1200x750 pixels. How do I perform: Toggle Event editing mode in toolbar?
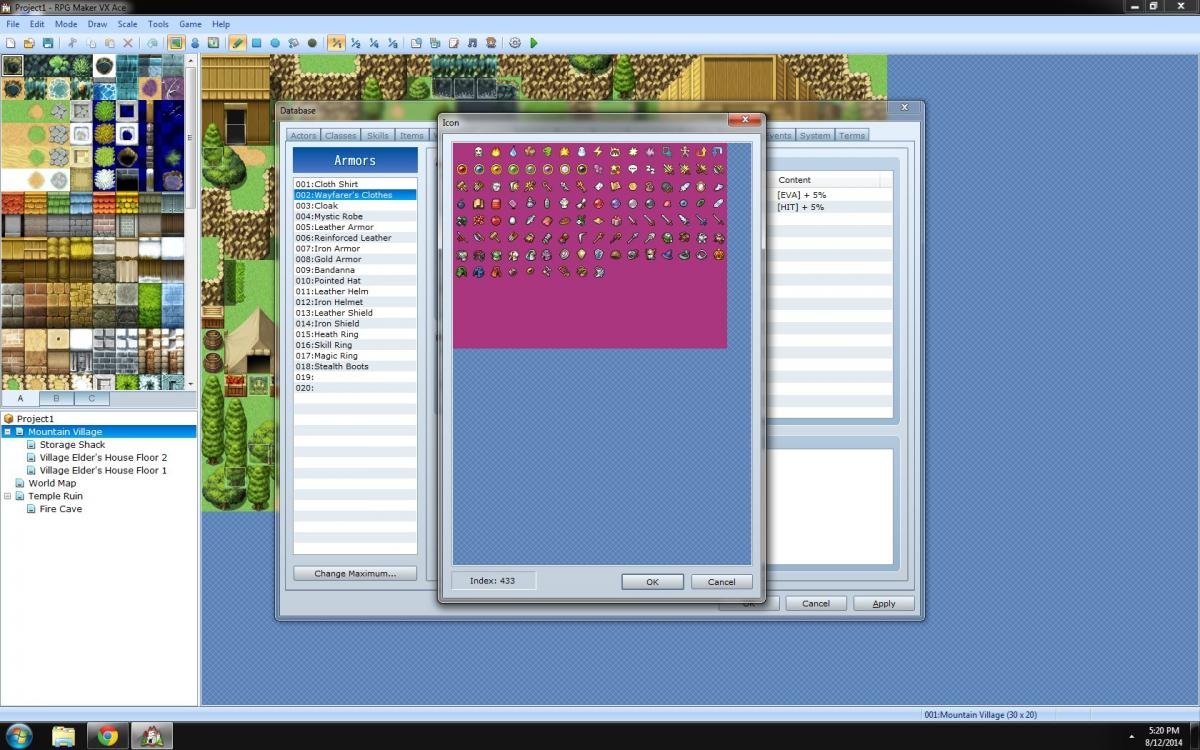195,43
